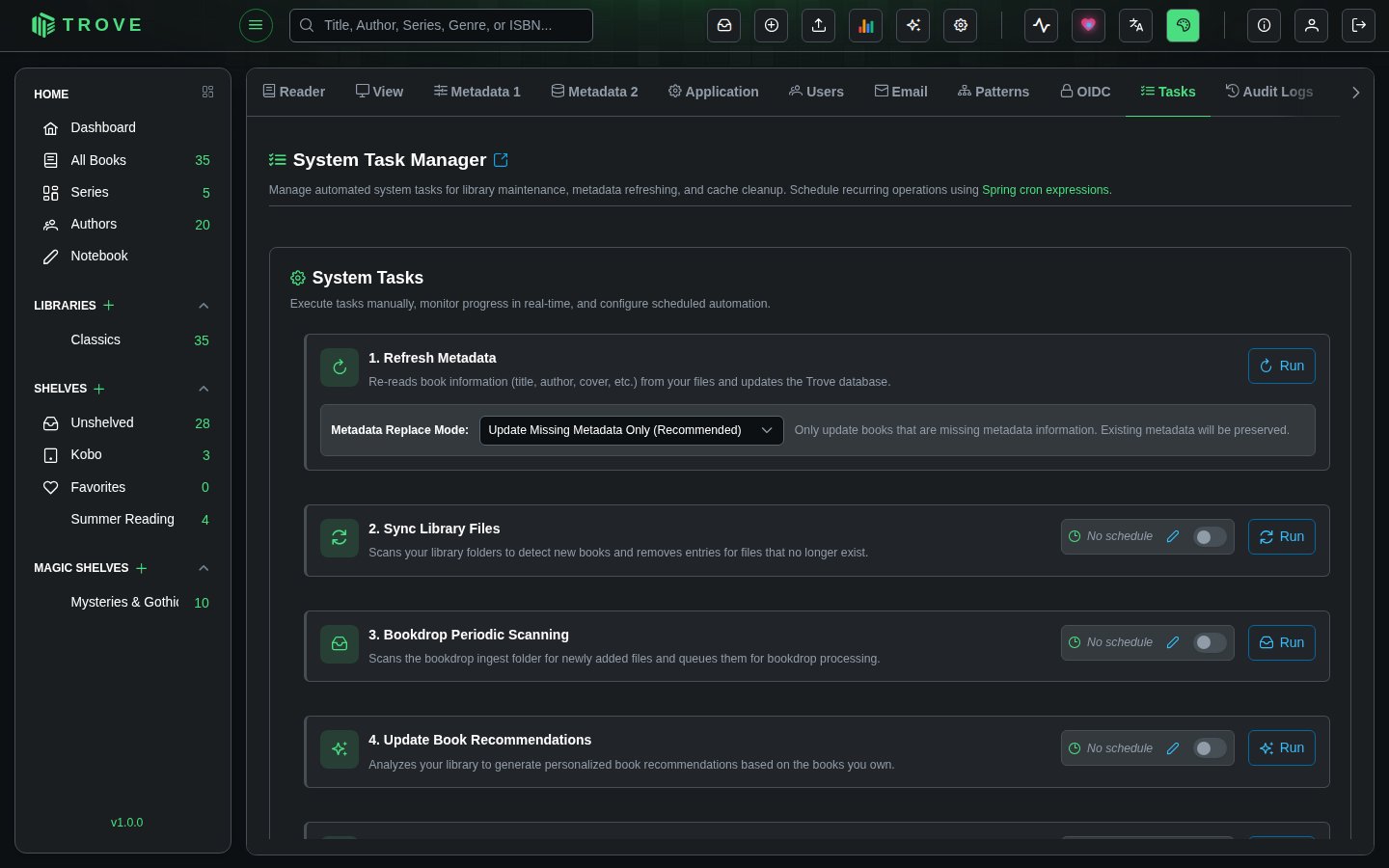Add a new library with plus icon
The width and height of the screenshot is (1389, 868).
pyautogui.click(x=109, y=305)
